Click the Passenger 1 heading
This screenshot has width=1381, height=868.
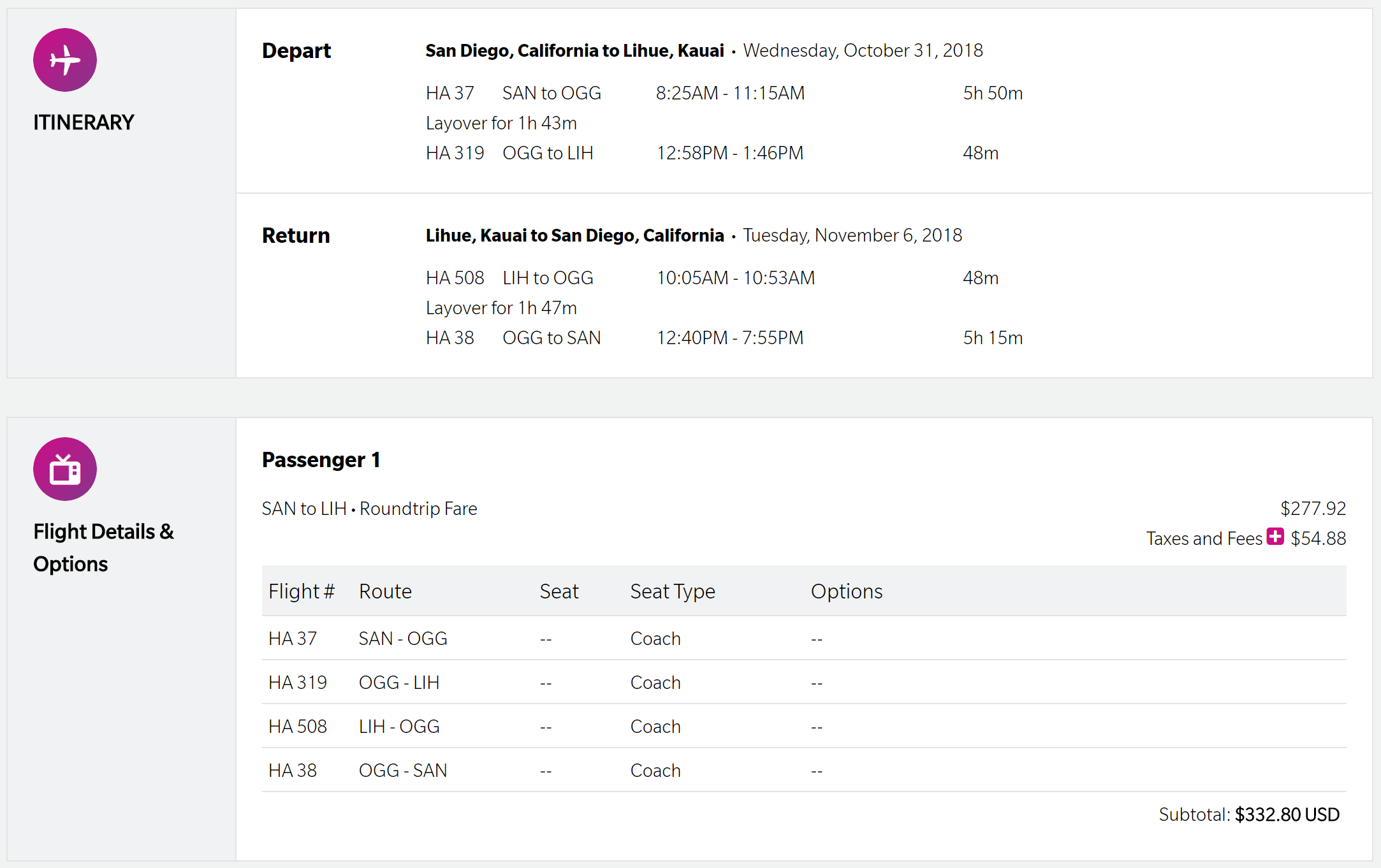(321, 460)
